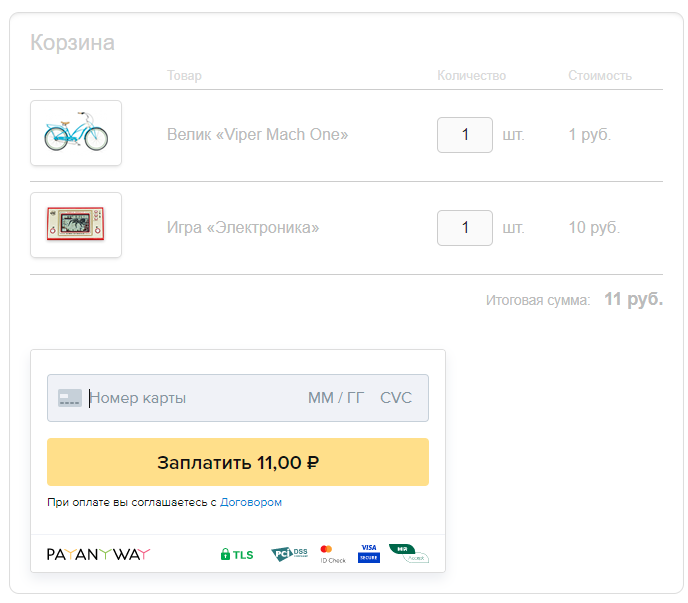Click the CVC code field
The image size is (688, 603).
(x=396, y=398)
